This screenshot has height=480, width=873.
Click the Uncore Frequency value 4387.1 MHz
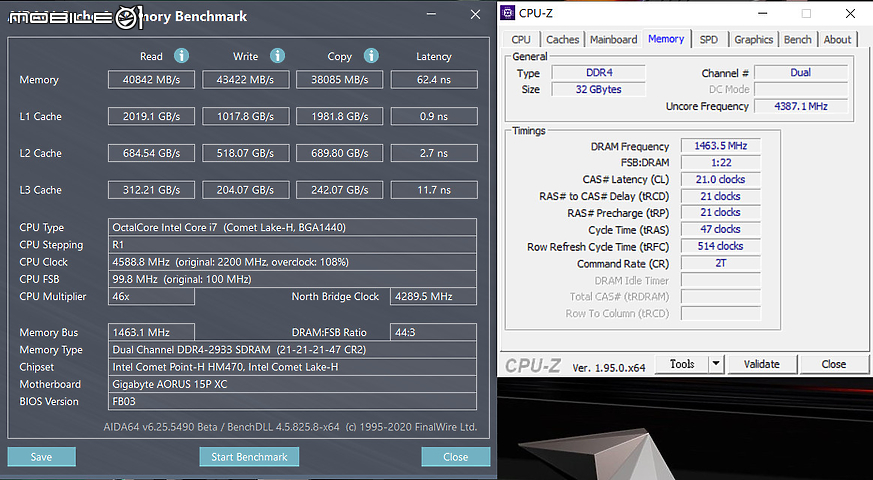[801, 106]
